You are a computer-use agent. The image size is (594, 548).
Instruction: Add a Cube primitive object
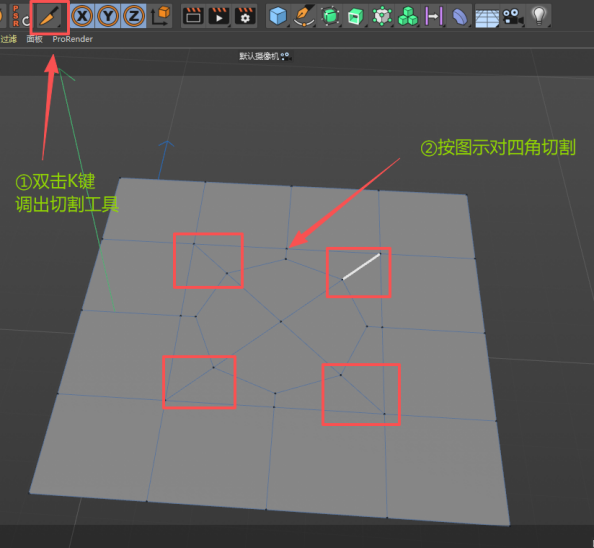pyautogui.click(x=278, y=16)
